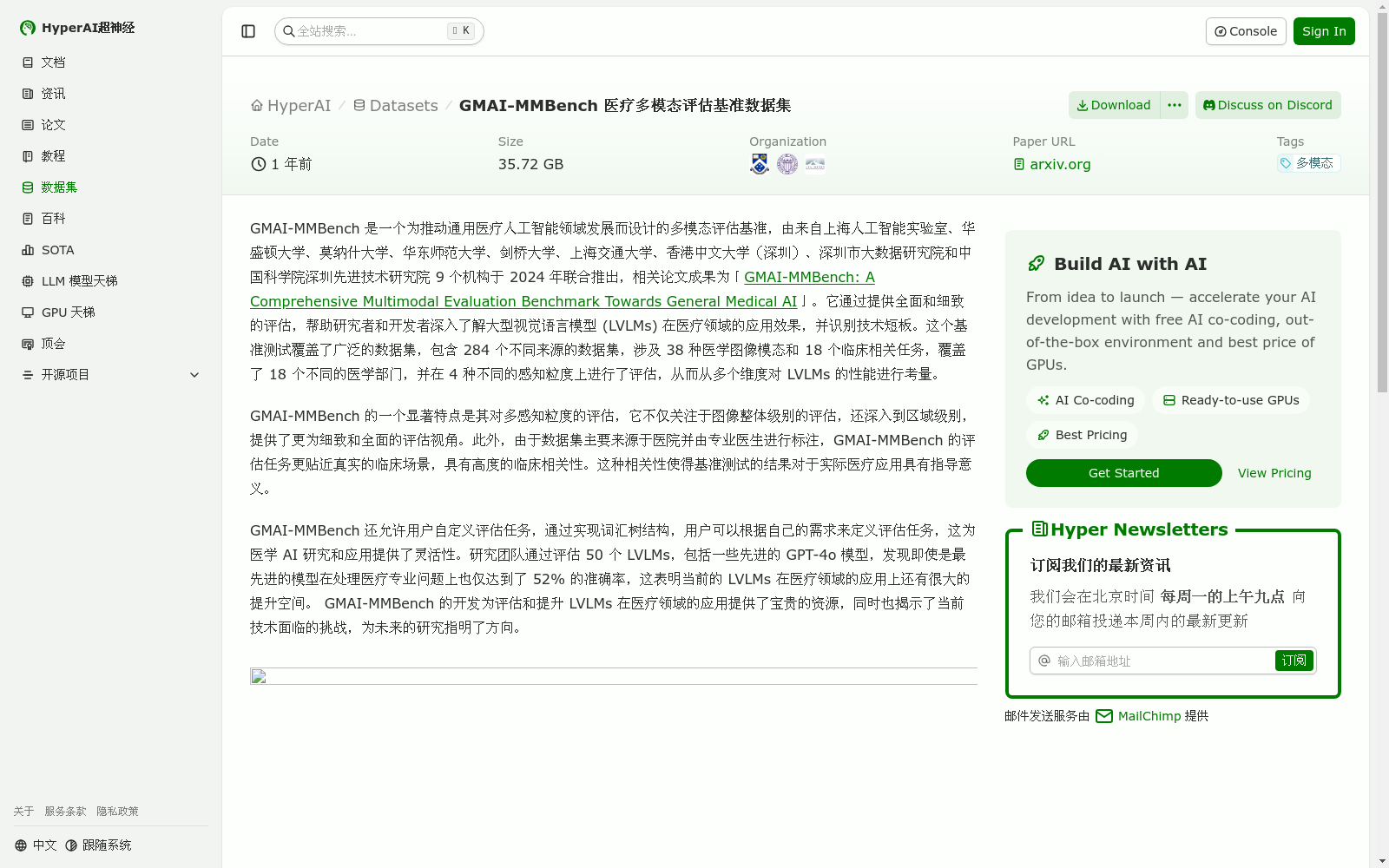Viewport: 1389px width, 868px height.
Task: Expand the 开源项目 chevron
Action: (194, 375)
